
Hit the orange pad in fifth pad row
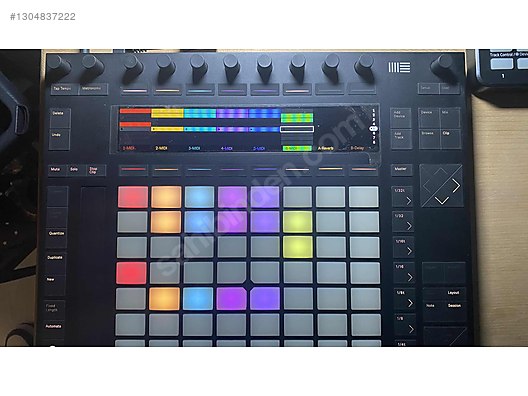click(165, 298)
